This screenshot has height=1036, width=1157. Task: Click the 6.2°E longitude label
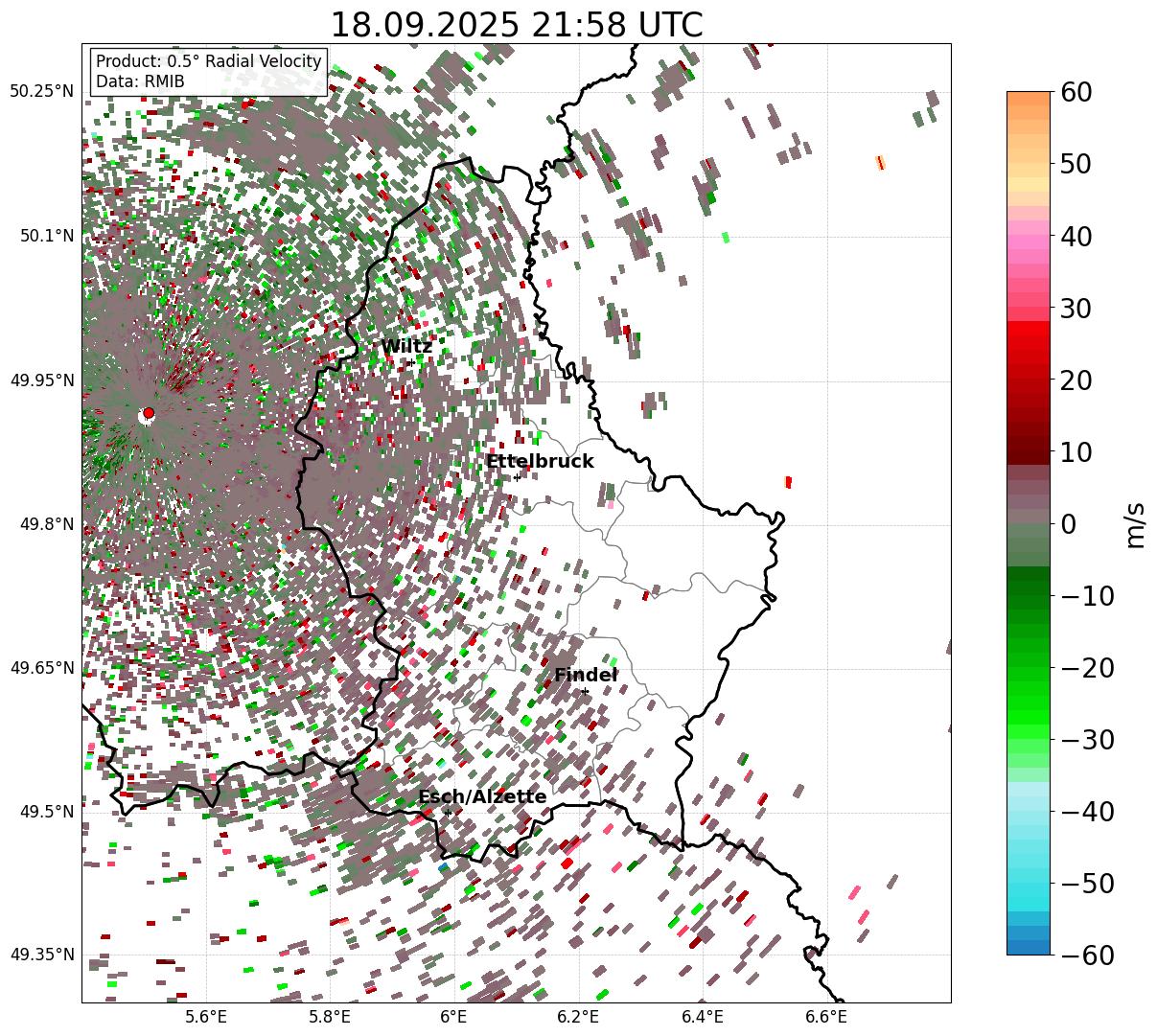point(578,1017)
